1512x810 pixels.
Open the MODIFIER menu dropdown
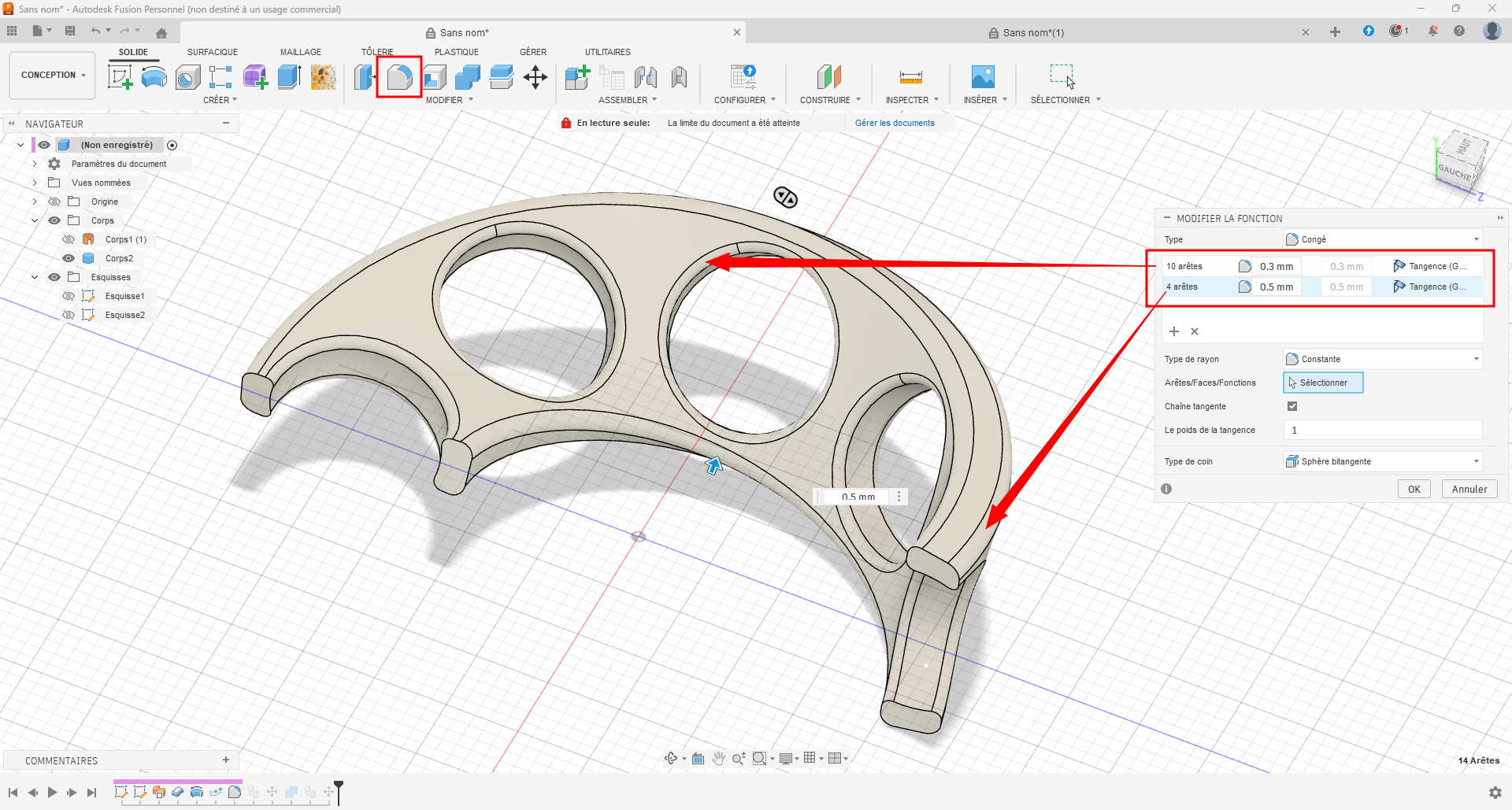tap(450, 100)
